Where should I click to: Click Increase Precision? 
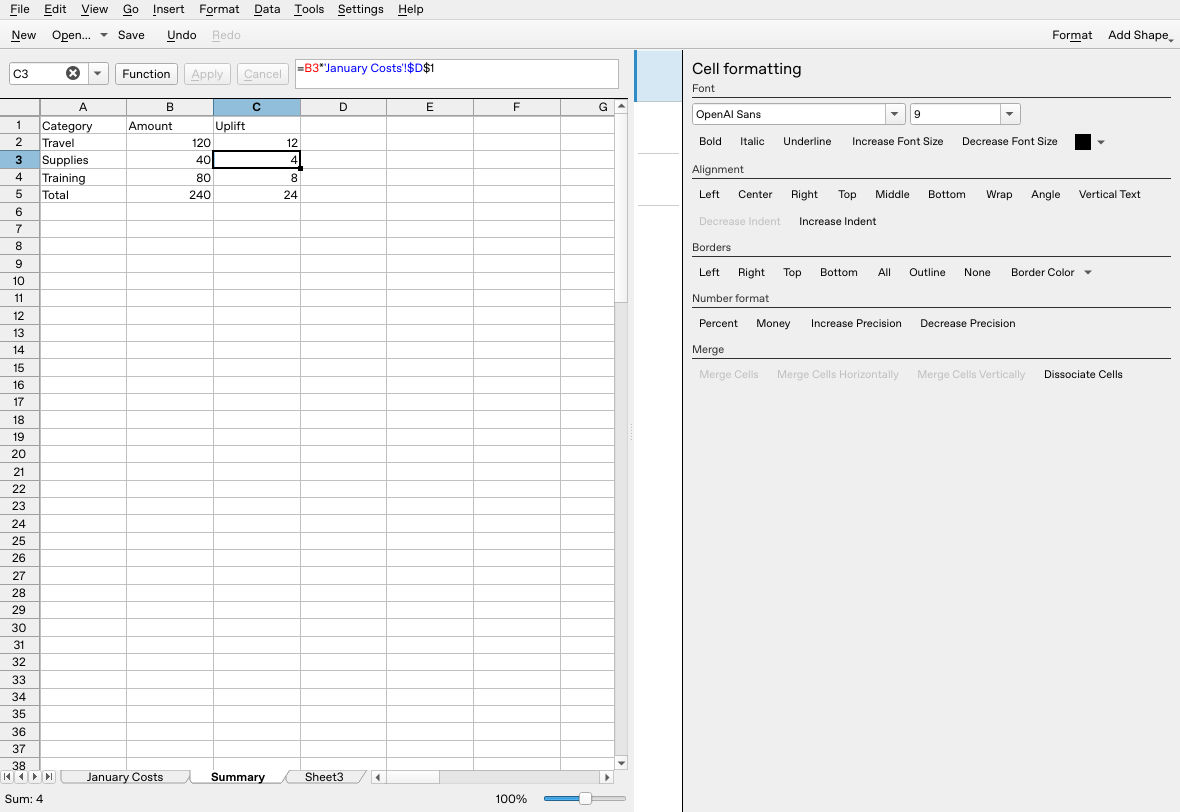pyautogui.click(x=856, y=324)
